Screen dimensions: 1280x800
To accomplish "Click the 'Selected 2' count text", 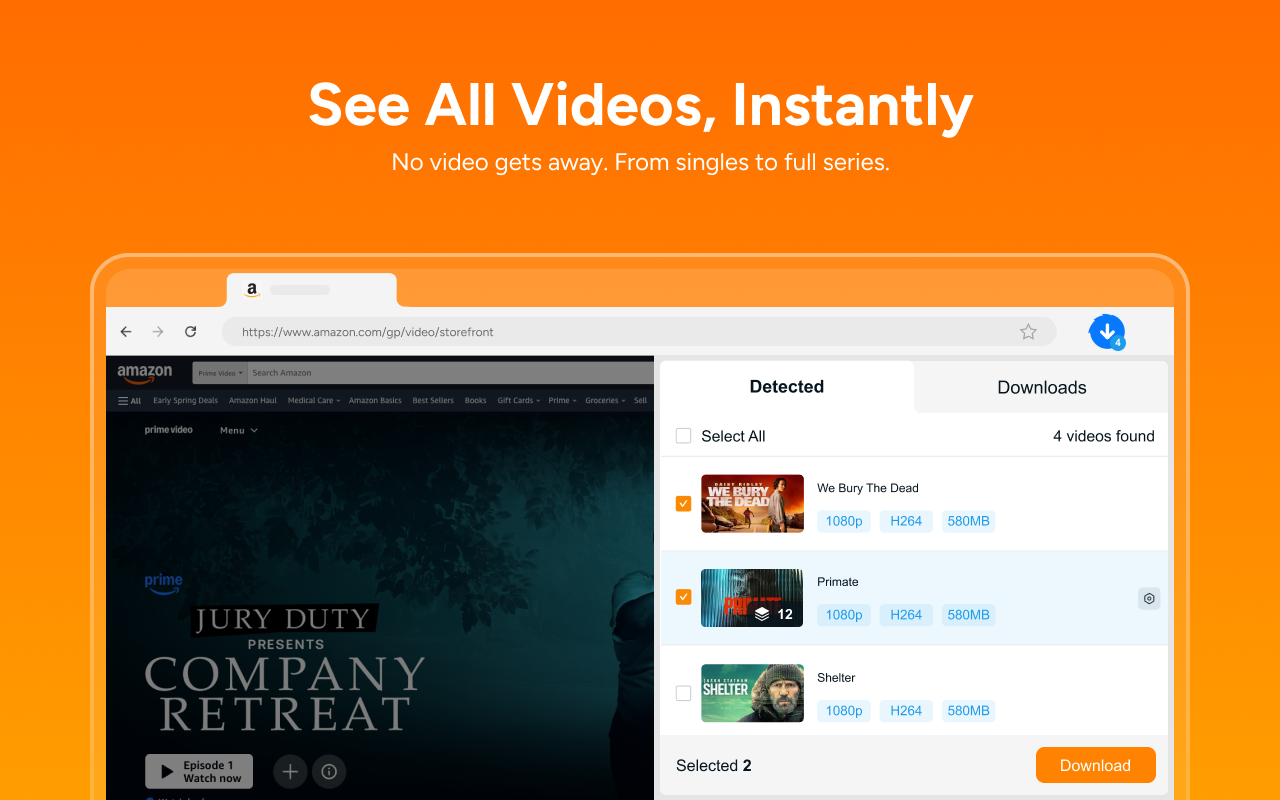I will 714,766.
